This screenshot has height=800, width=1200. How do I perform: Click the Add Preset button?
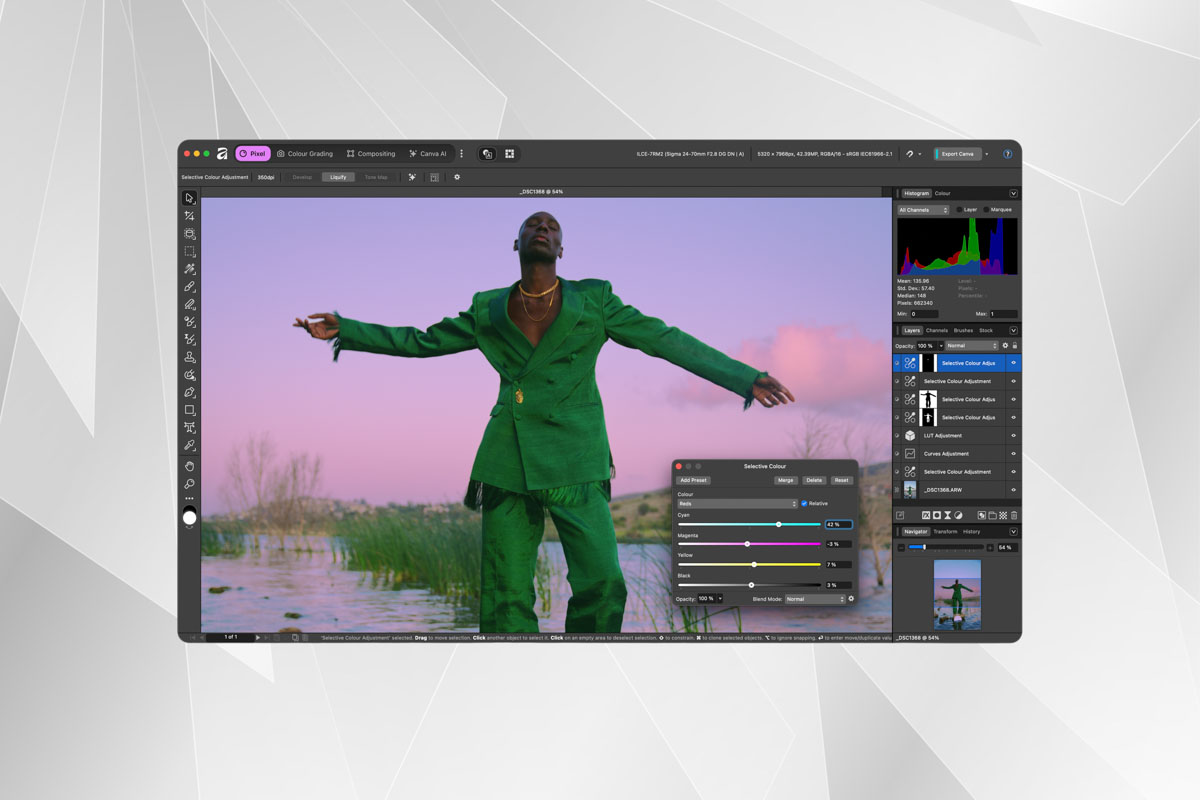coord(694,480)
